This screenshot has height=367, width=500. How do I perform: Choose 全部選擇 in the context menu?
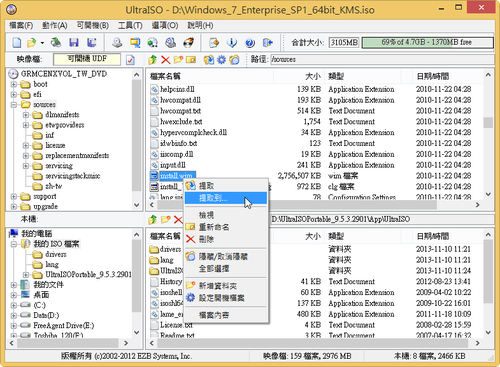(226, 268)
